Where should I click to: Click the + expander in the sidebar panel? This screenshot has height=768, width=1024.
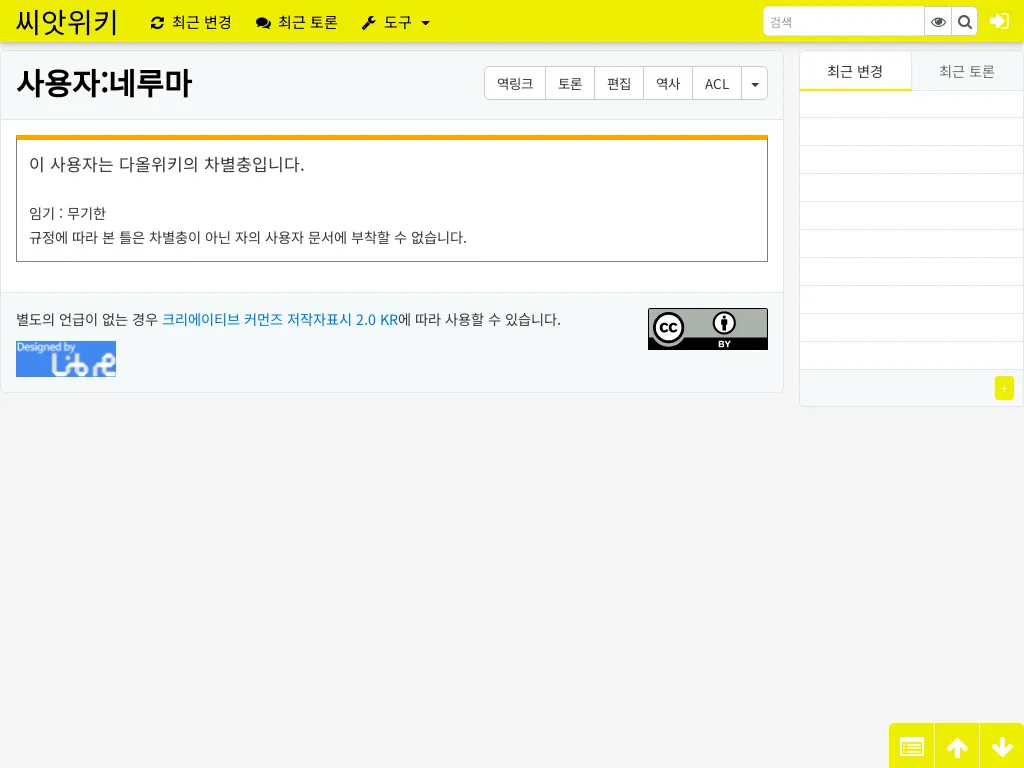[1004, 388]
